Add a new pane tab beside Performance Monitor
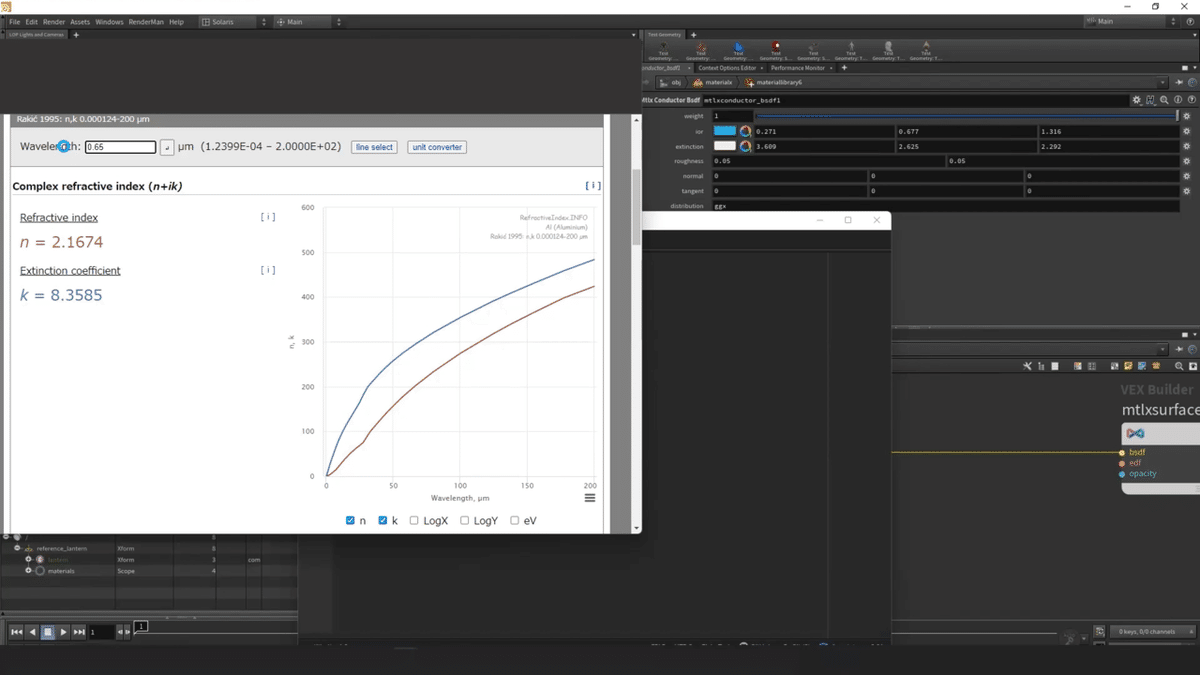Image resolution: width=1200 pixels, height=675 pixels. pos(844,68)
